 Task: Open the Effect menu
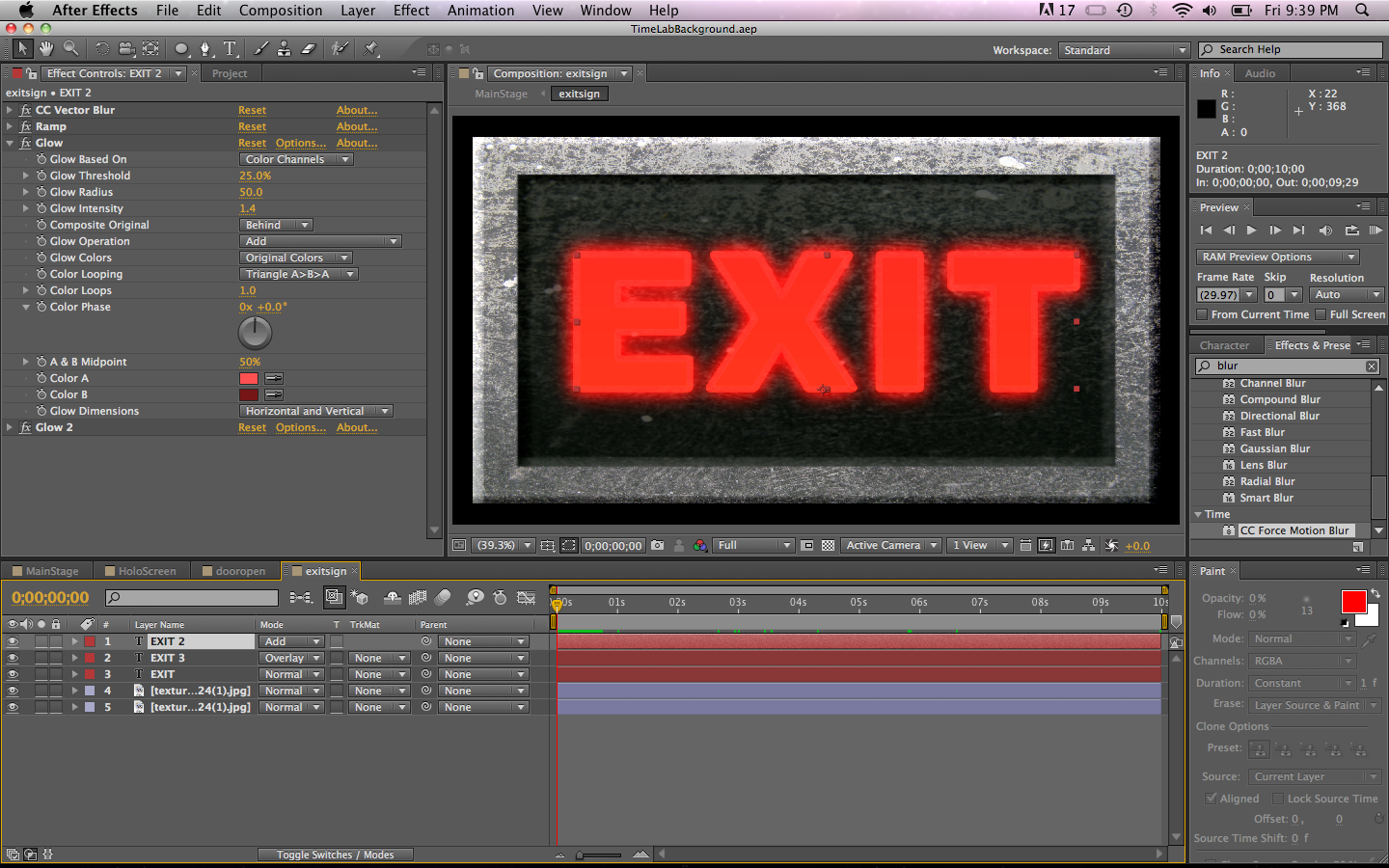(411, 11)
